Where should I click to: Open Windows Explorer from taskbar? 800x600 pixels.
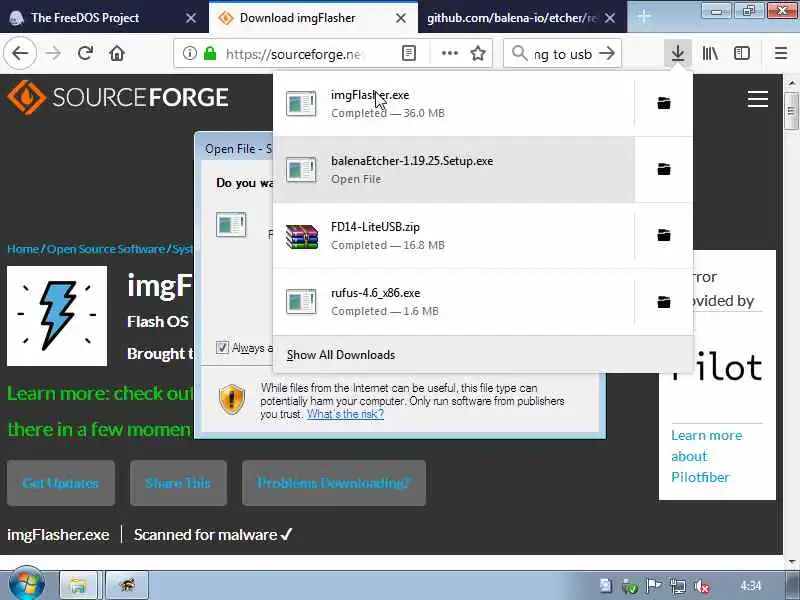78,585
